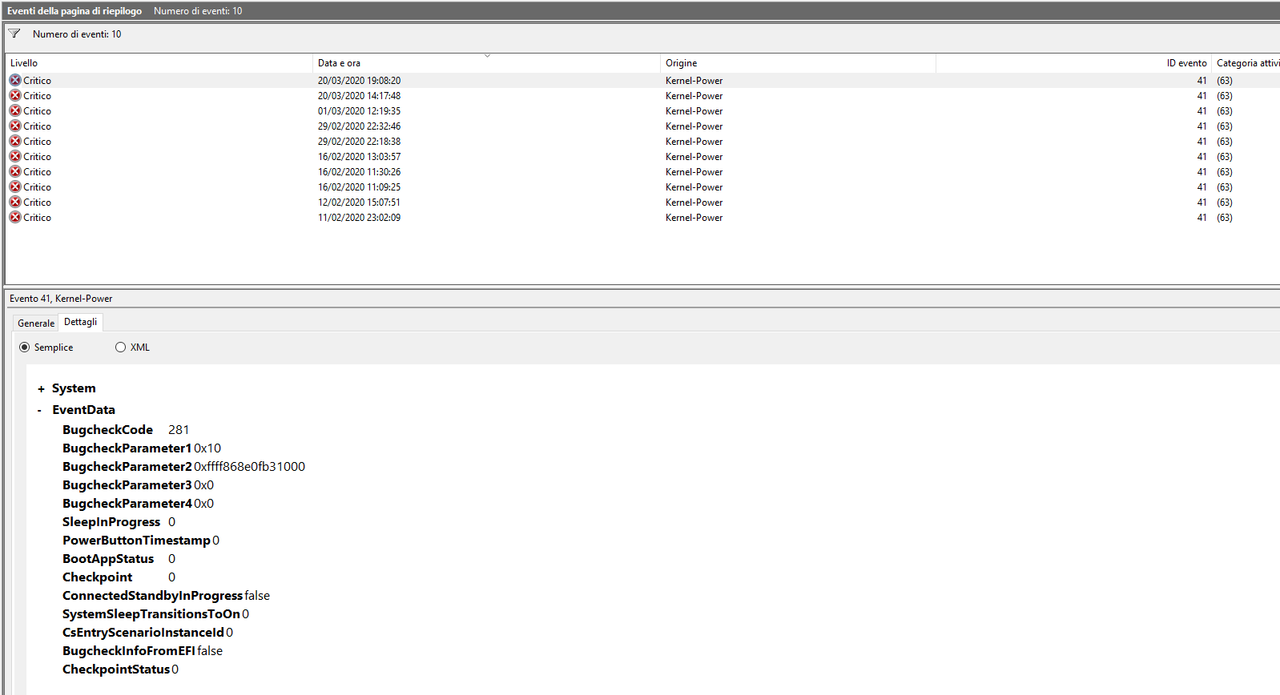Select the Semplice radio button
The image size is (1280, 695).
[25, 347]
